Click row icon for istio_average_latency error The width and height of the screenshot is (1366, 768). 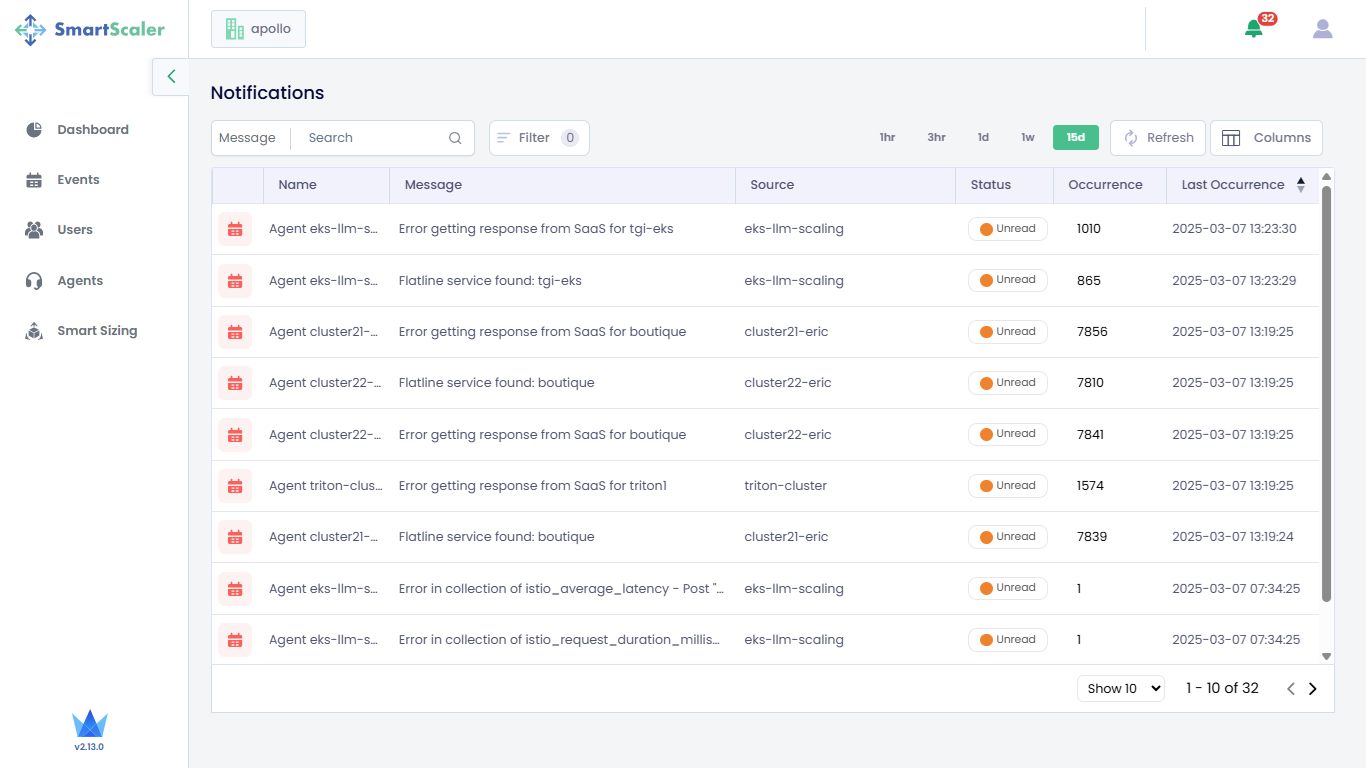235,589
